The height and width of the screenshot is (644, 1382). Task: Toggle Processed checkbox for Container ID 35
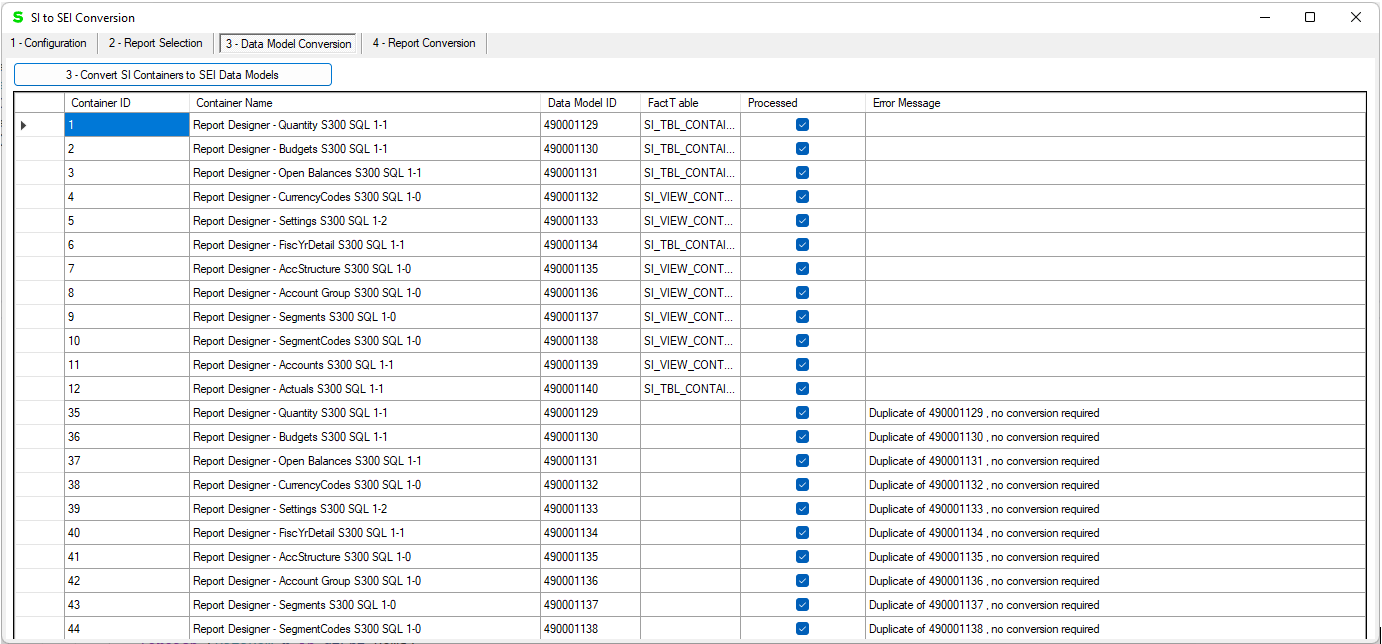click(802, 413)
